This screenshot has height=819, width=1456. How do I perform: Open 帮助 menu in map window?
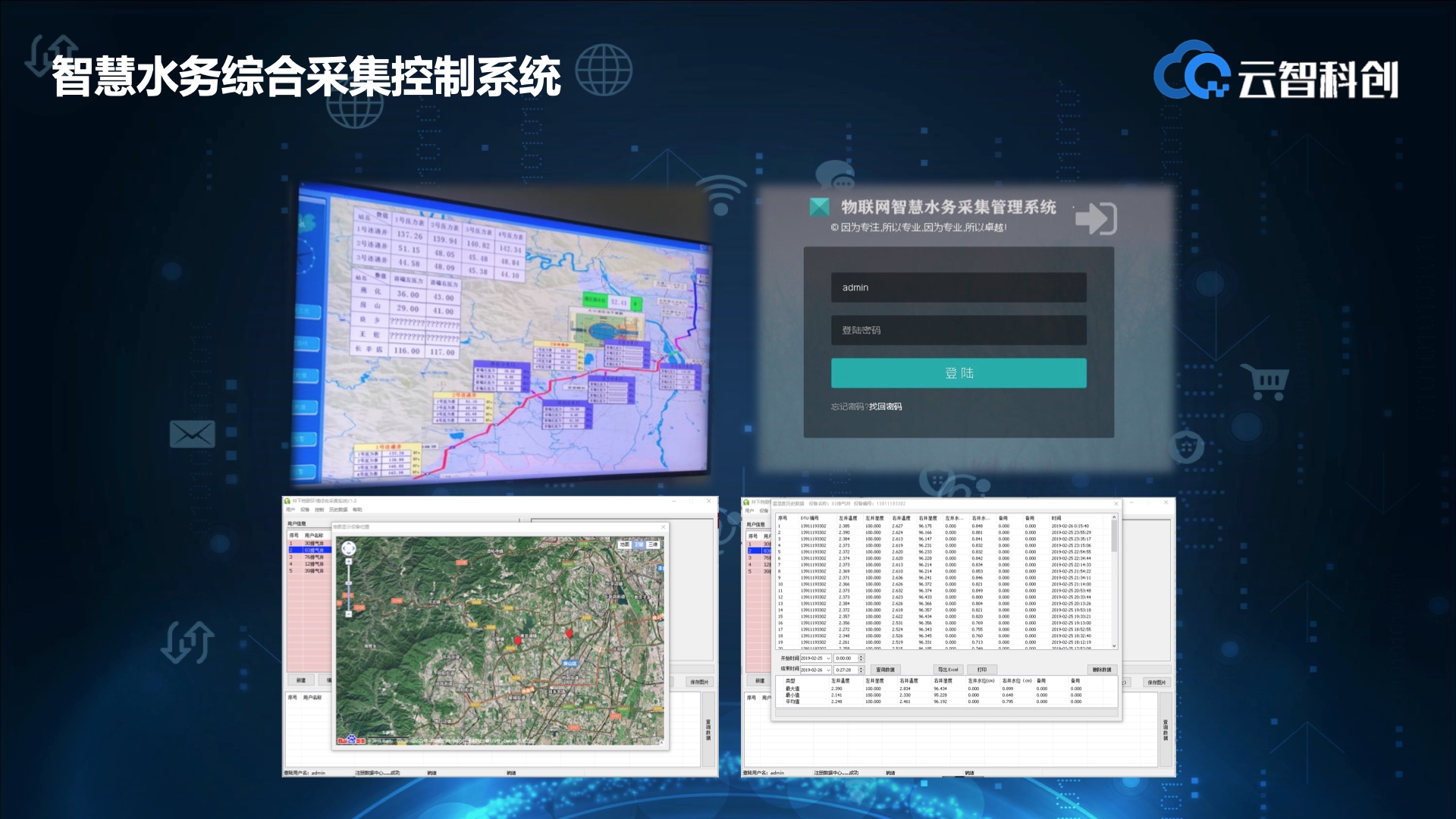point(357,510)
